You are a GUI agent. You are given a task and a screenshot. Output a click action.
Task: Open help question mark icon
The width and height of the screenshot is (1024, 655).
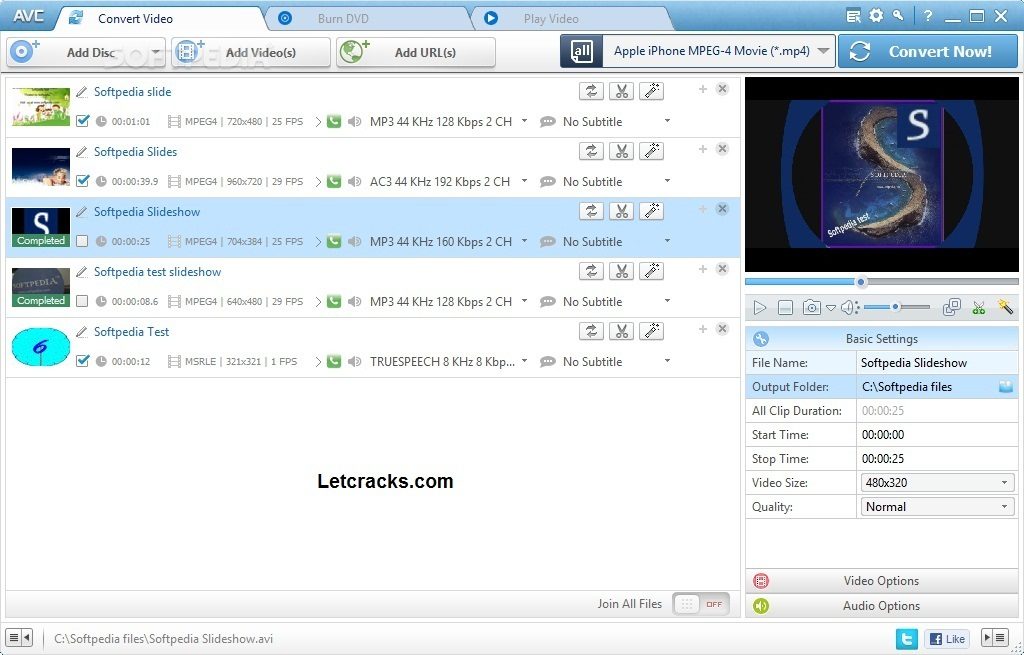[x=928, y=16]
